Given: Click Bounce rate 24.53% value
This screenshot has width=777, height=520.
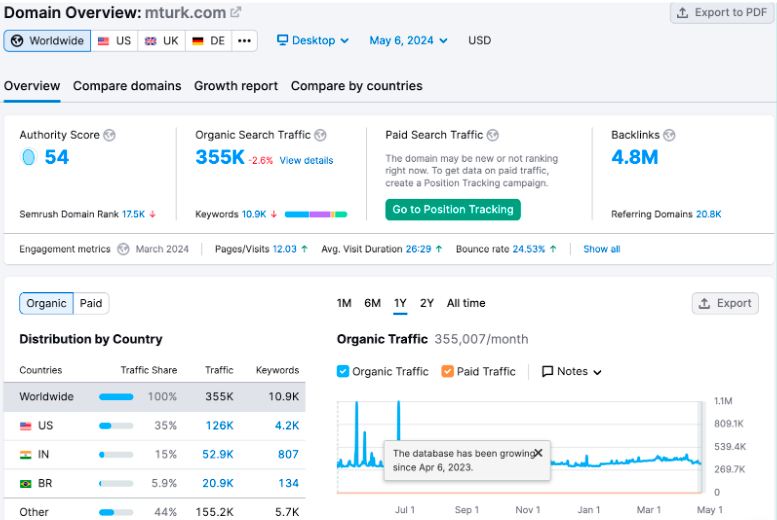Looking at the screenshot, I should [529, 249].
